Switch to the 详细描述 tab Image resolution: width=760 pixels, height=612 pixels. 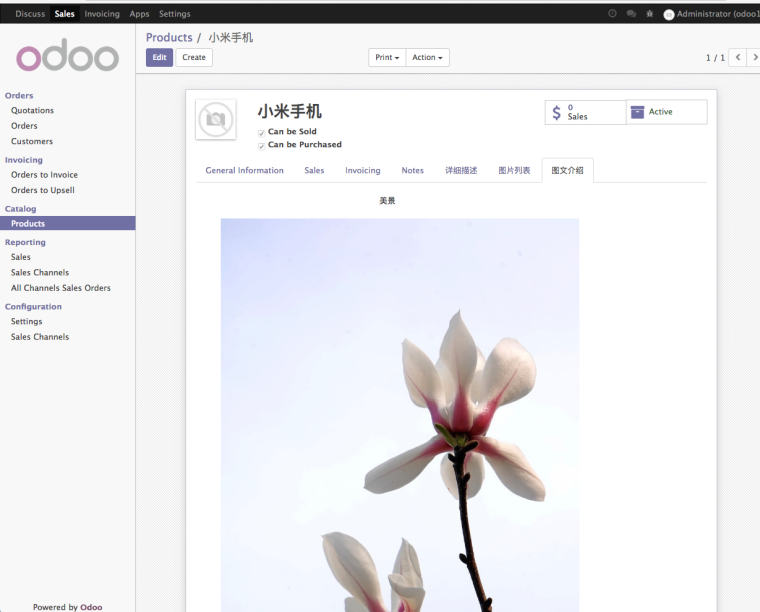click(x=461, y=170)
